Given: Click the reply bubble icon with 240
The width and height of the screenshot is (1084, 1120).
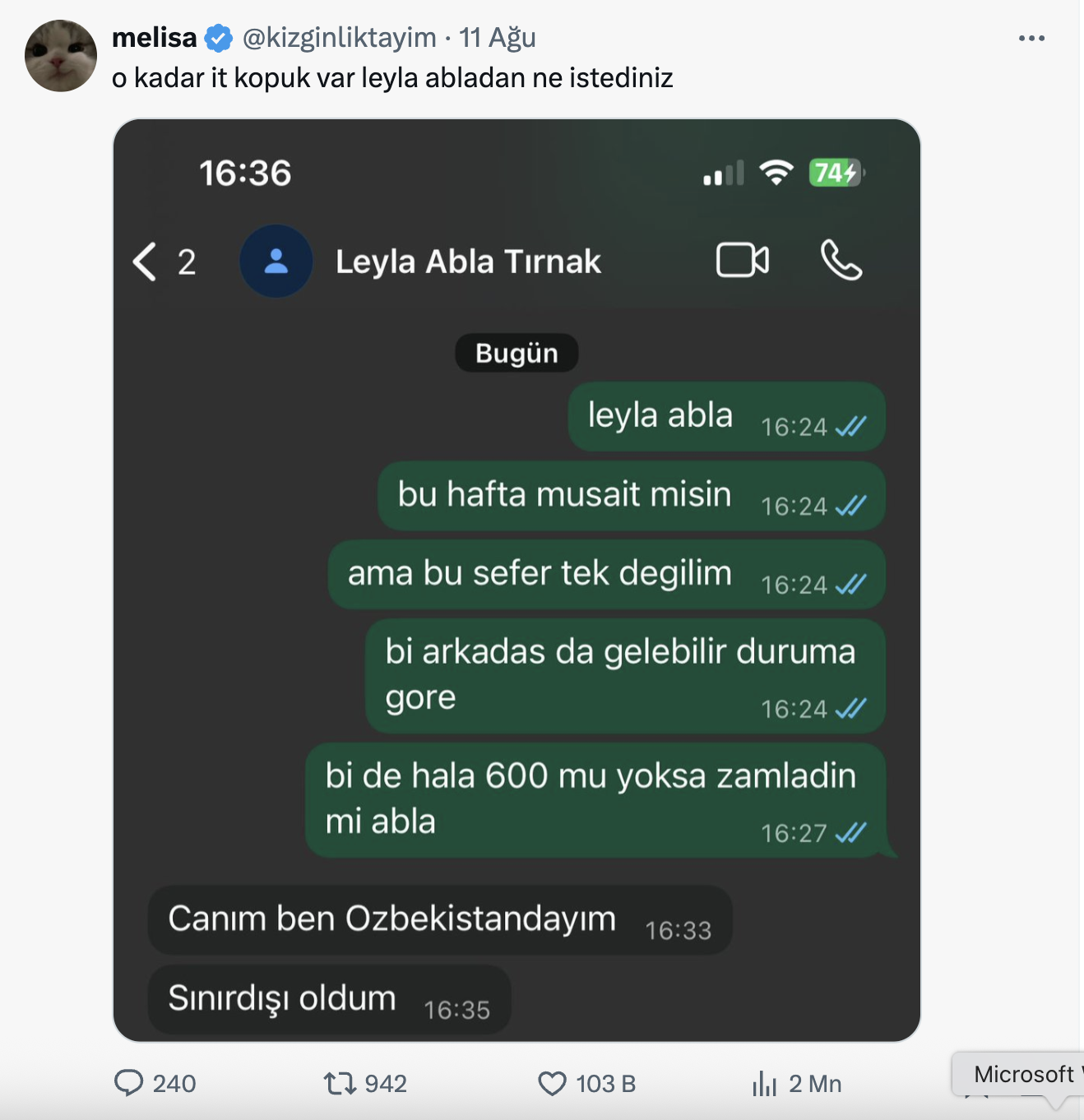Looking at the screenshot, I should point(128,1083).
